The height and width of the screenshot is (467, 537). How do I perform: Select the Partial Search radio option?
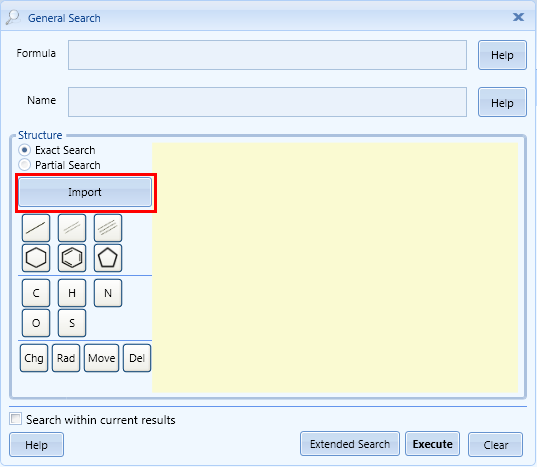coord(24,165)
